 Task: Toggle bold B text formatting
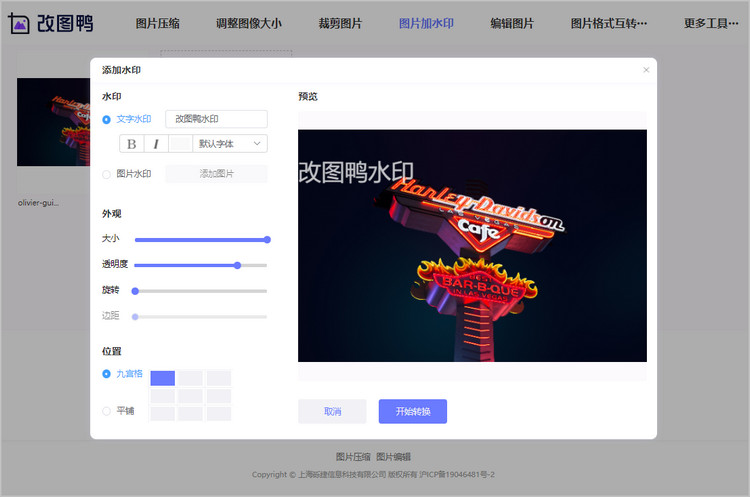[132, 144]
